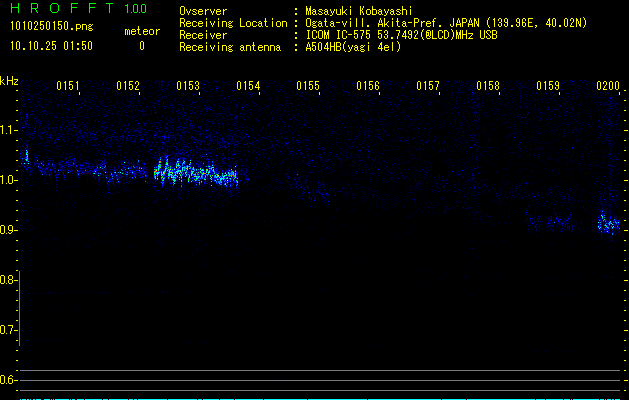Image resolution: width=629 pixels, height=400 pixels.
Task: Click the 0156 time marker
Action: pyautogui.click(x=368, y=86)
